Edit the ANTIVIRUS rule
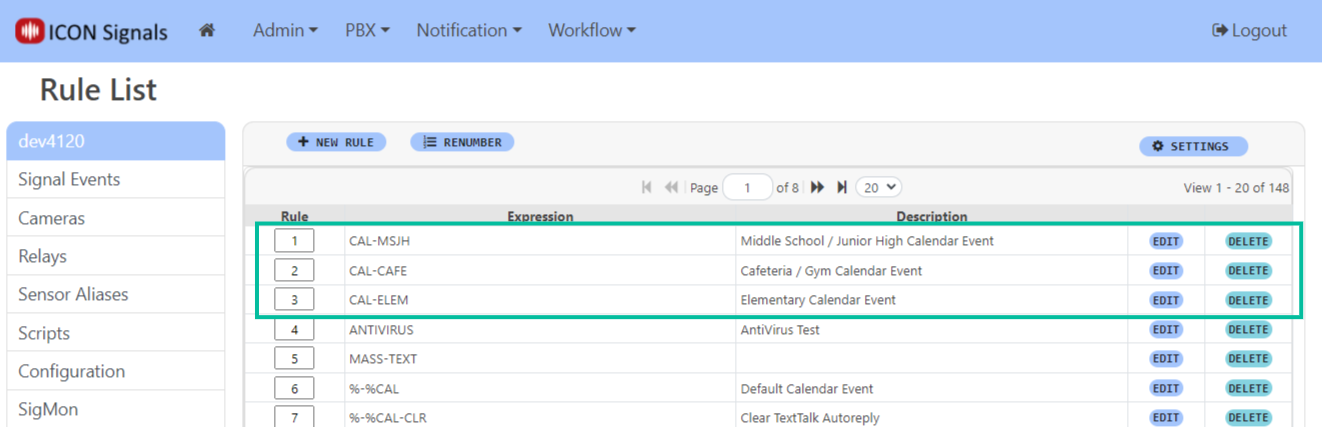The height and width of the screenshot is (427, 1322). (x=1166, y=329)
